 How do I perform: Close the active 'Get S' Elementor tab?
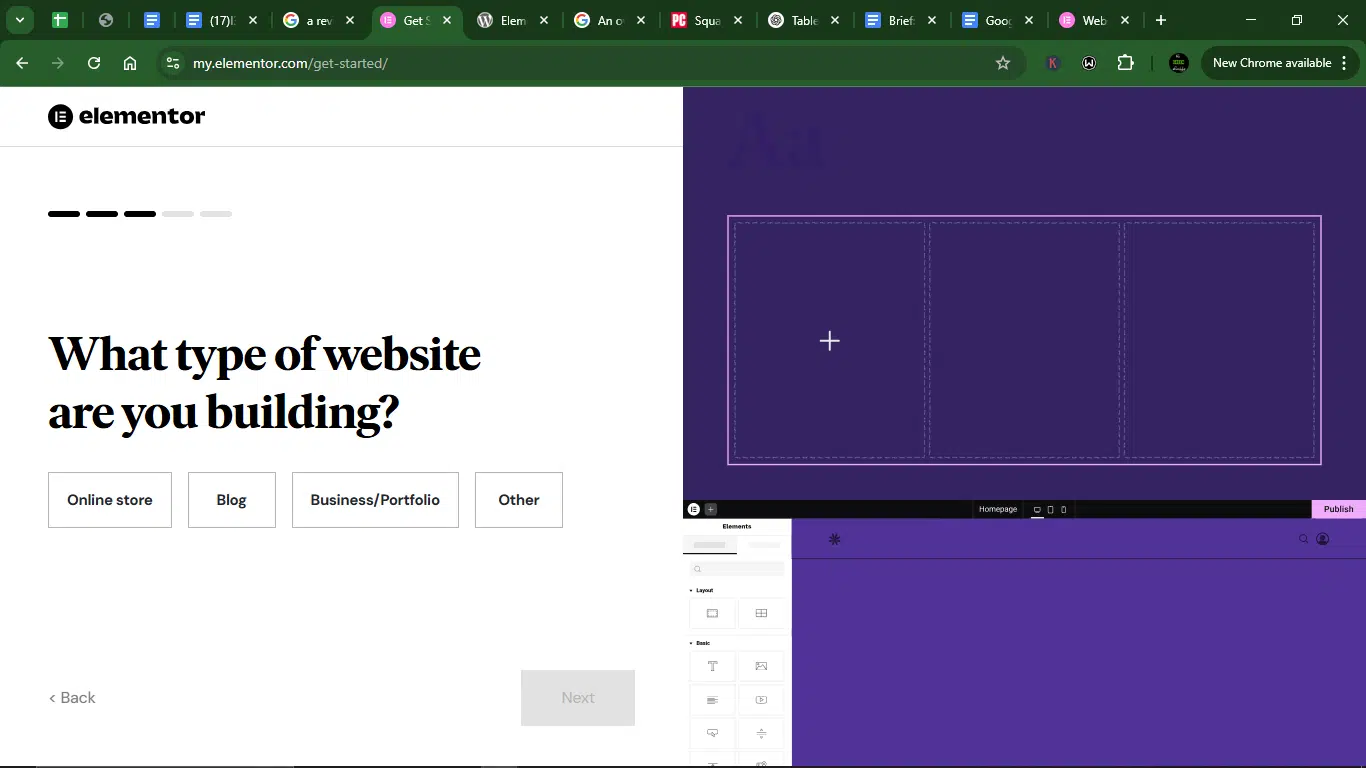(x=447, y=20)
